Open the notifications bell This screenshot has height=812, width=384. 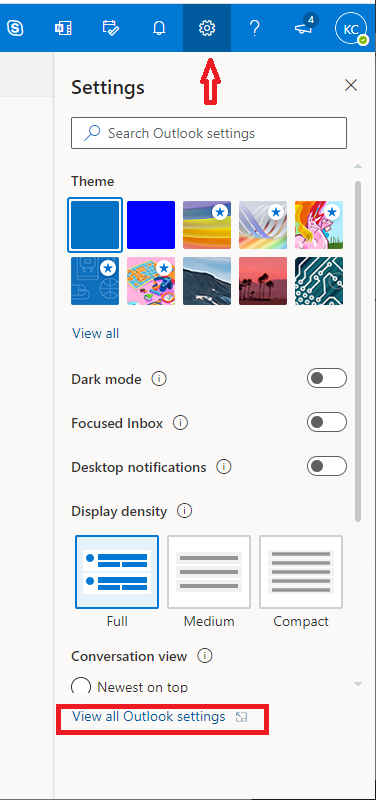pos(159,28)
